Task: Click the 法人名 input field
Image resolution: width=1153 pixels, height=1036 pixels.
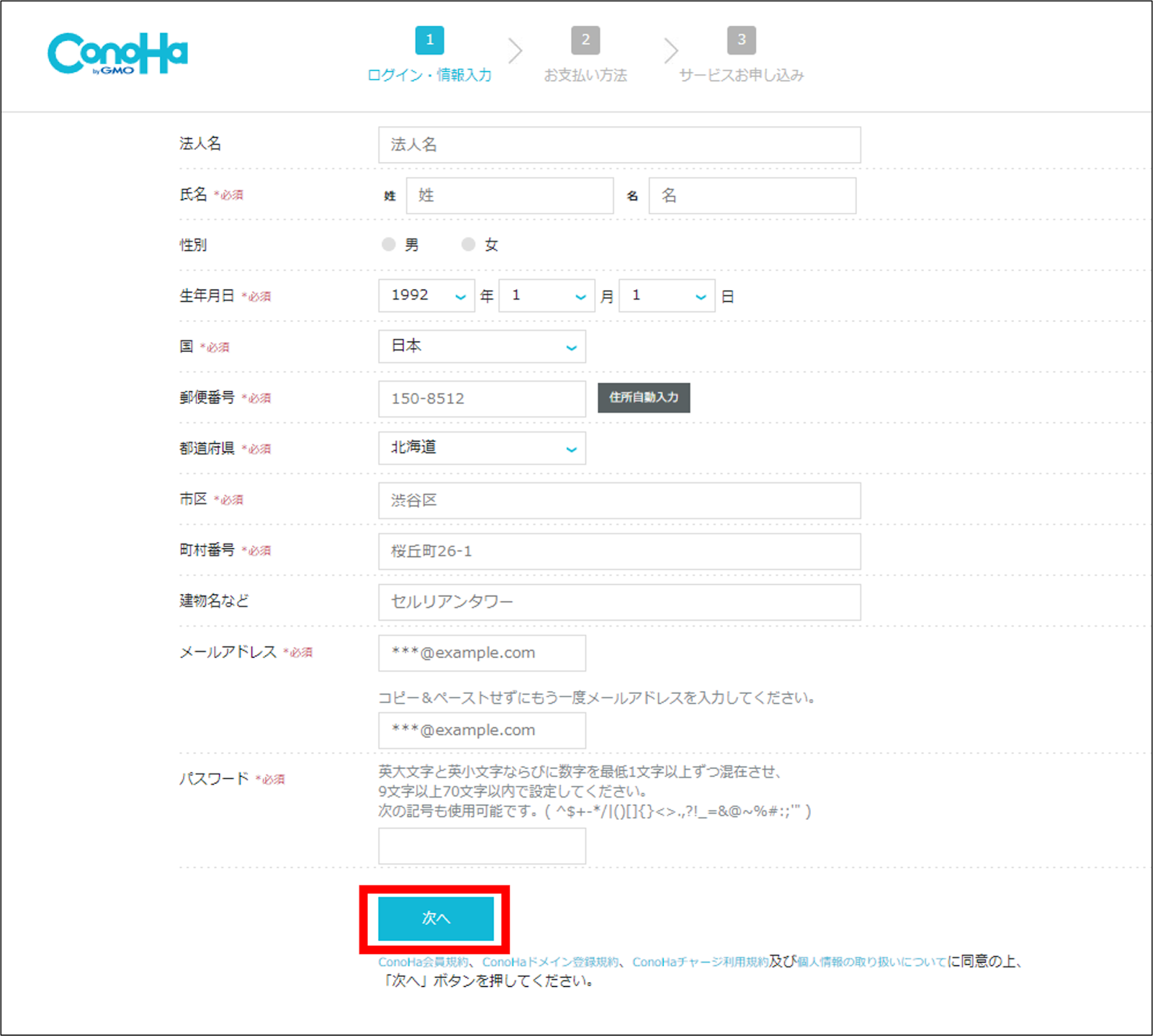Action: 619,144
